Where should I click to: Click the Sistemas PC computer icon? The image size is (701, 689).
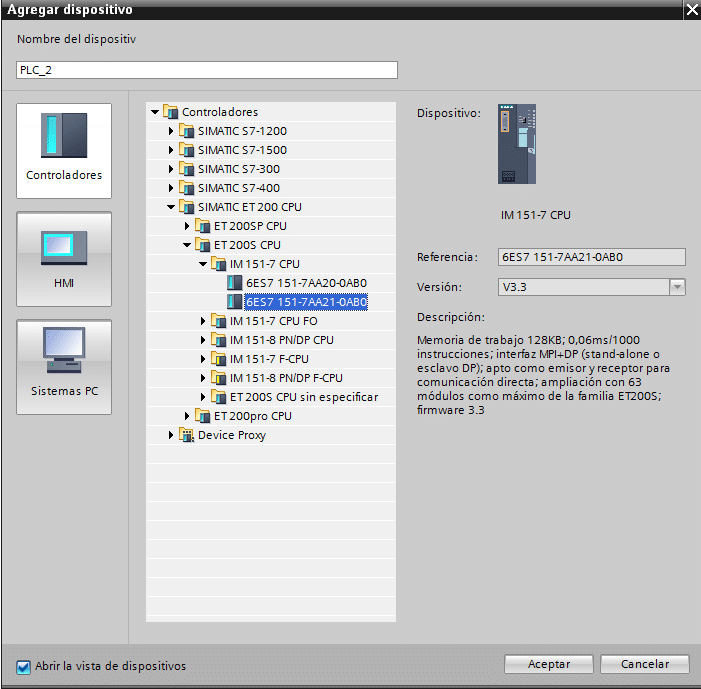tap(64, 350)
